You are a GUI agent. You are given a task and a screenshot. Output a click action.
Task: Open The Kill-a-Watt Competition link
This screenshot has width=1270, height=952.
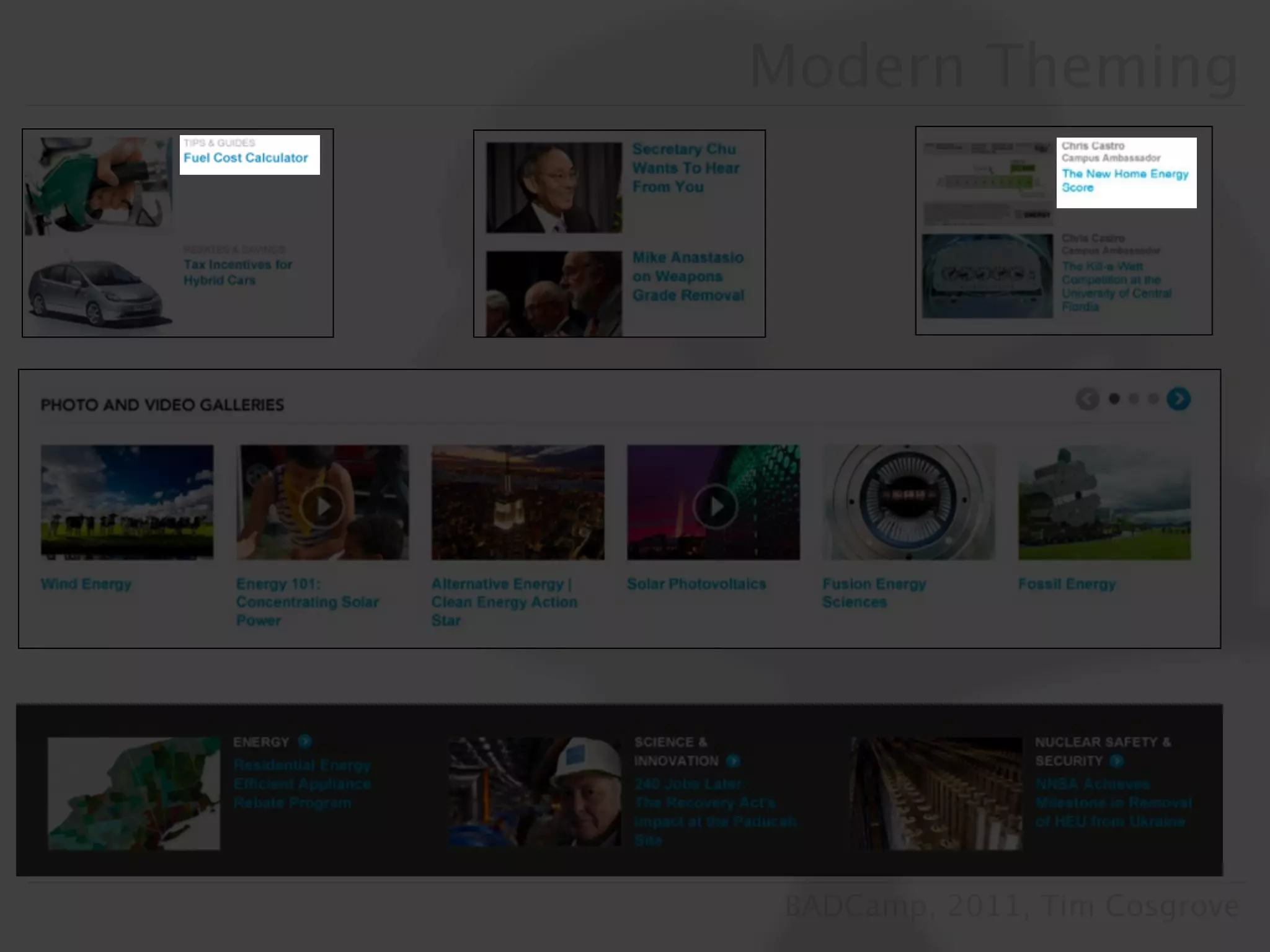tap(1116, 286)
